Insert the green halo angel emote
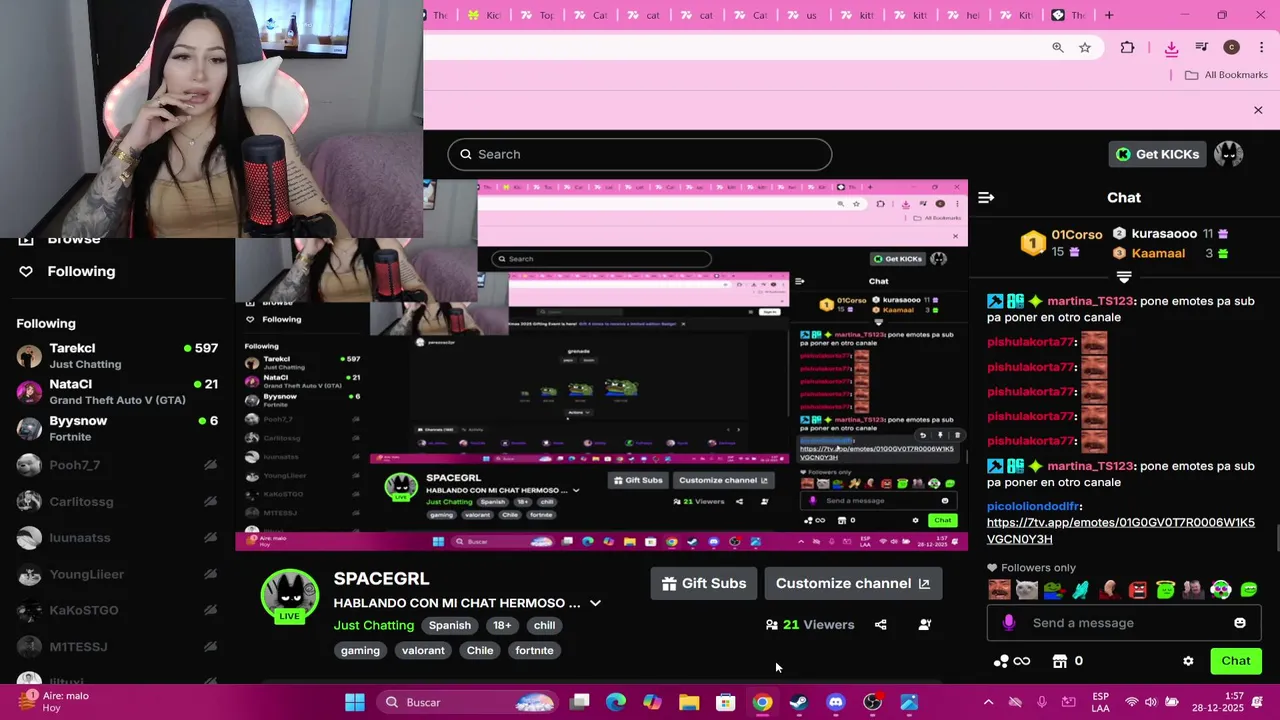The height and width of the screenshot is (720, 1280). pos(1165,590)
